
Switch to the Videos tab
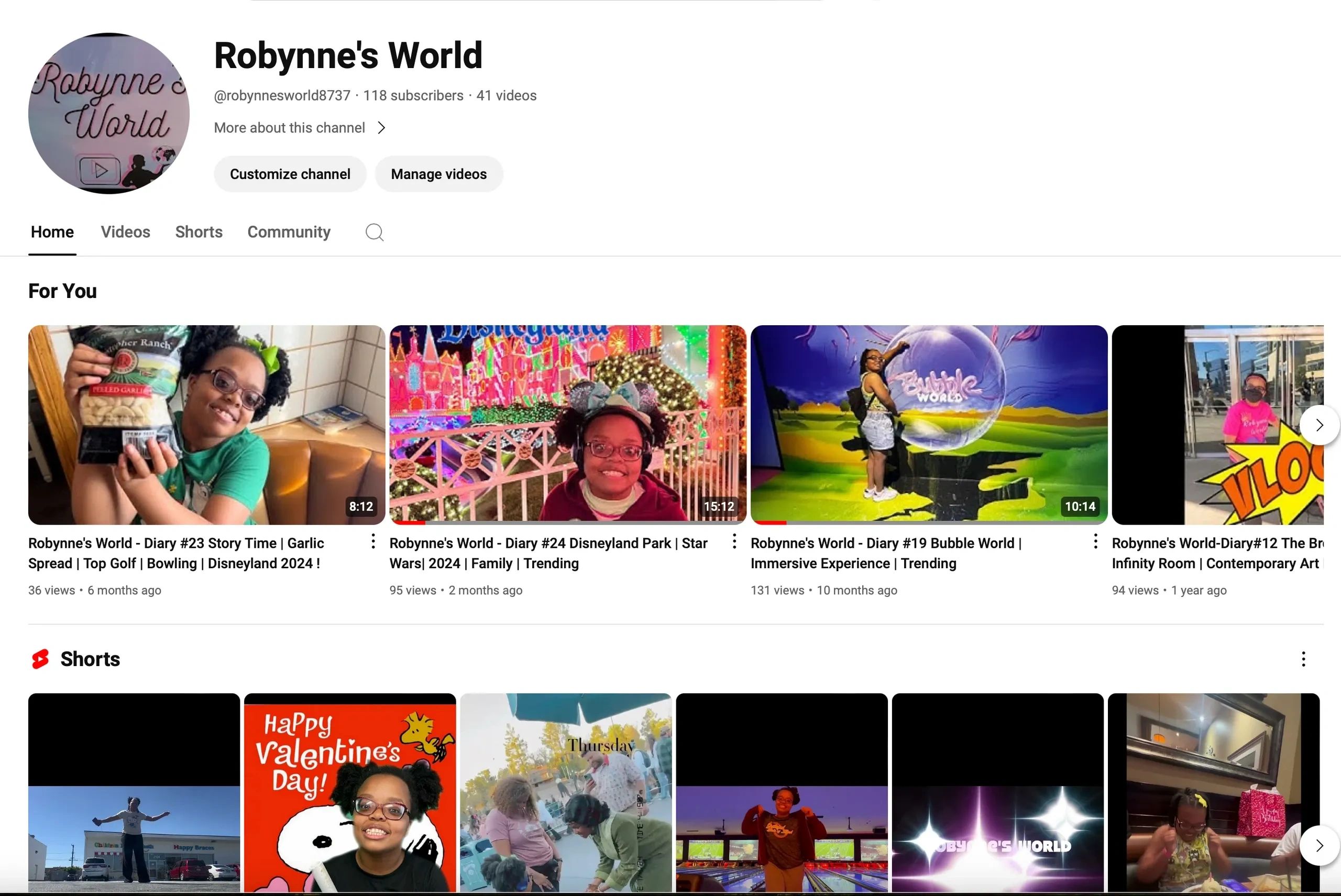[x=125, y=232]
